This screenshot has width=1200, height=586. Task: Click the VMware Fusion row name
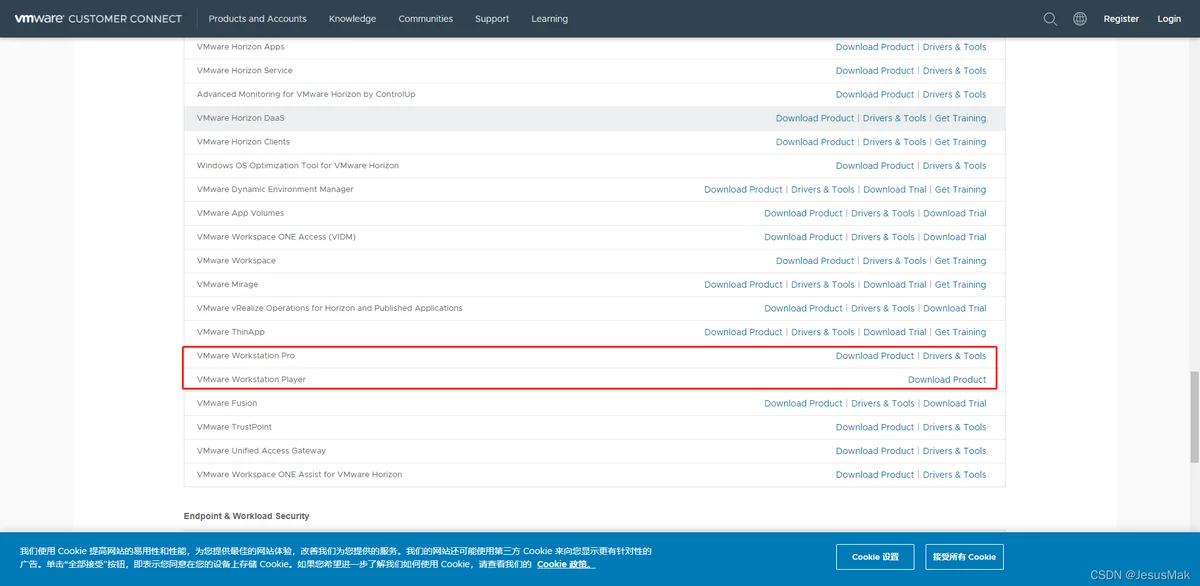227,404
